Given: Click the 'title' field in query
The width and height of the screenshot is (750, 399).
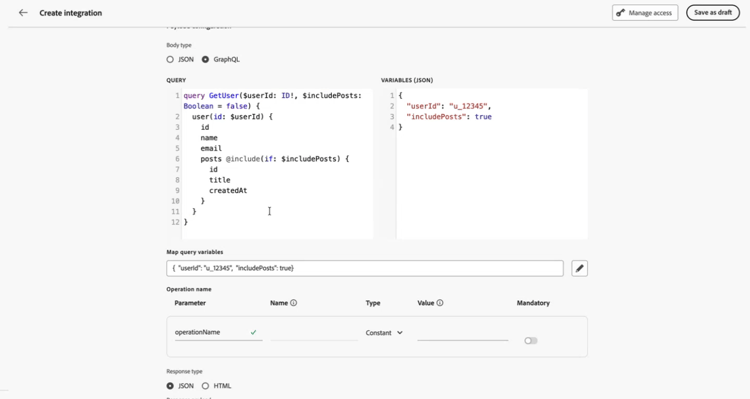Looking at the screenshot, I should tap(220, 180).
